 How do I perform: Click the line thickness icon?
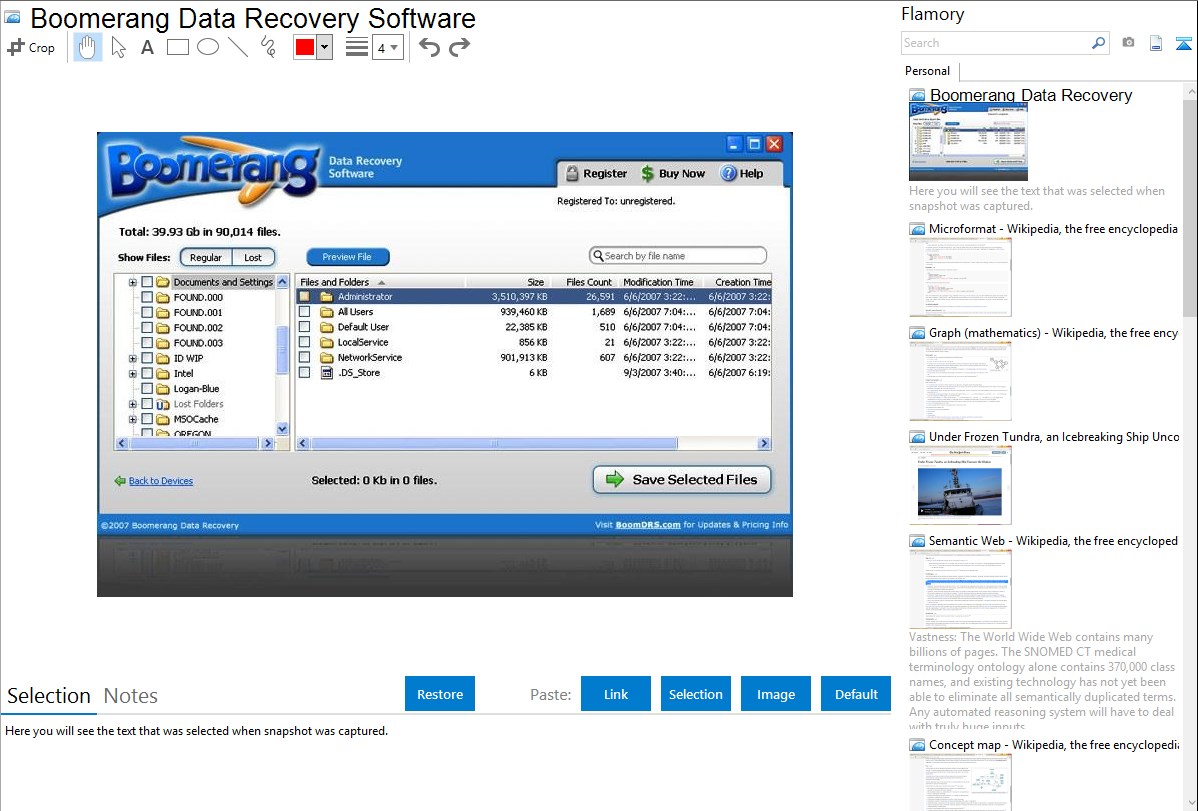[357, 47]
